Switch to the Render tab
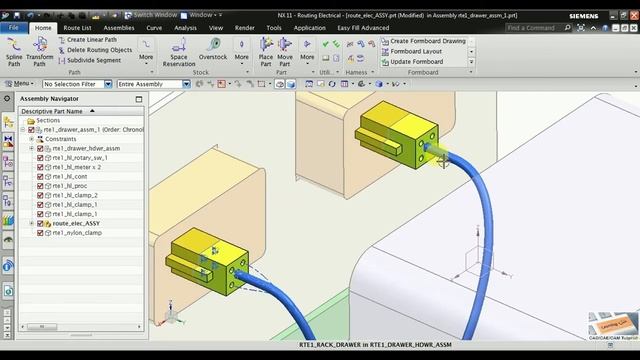The width and height of the screenshot is (640, 360). pyautogui.click(x=244, y=28)
